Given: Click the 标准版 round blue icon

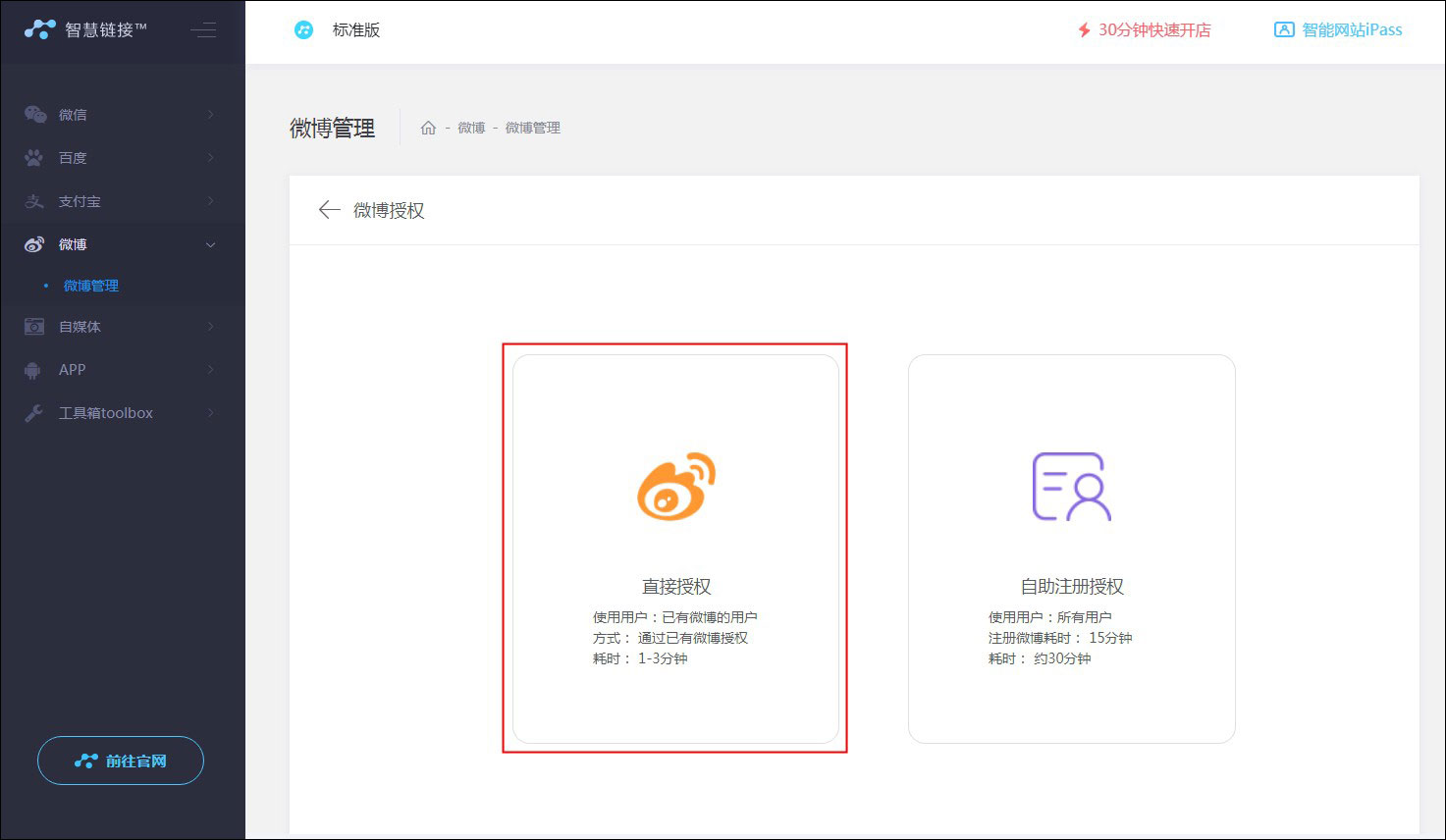Looking at the screenshot, I should click(304, 30).
